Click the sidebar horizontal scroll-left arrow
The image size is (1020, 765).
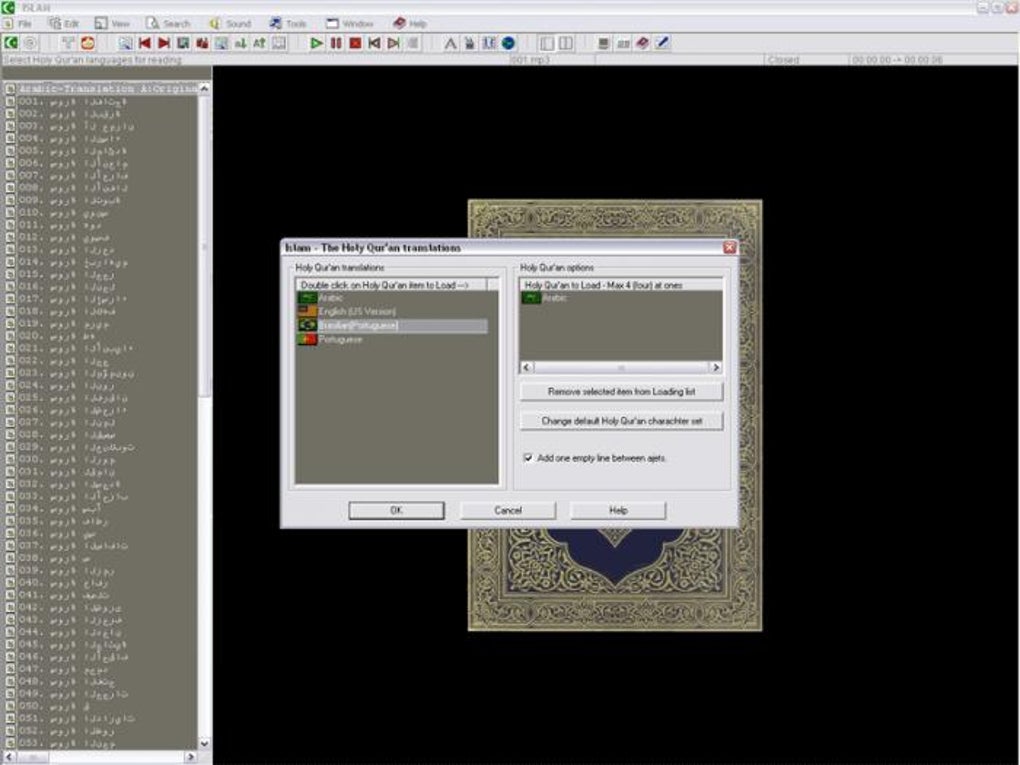(9, 757)
